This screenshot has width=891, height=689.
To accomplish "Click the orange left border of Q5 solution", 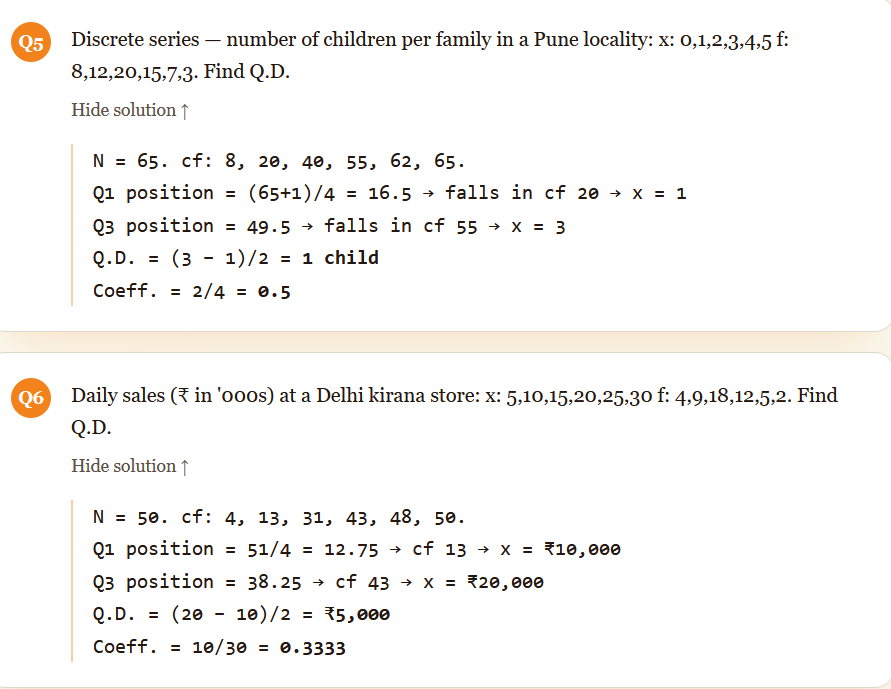I will 73,225.
